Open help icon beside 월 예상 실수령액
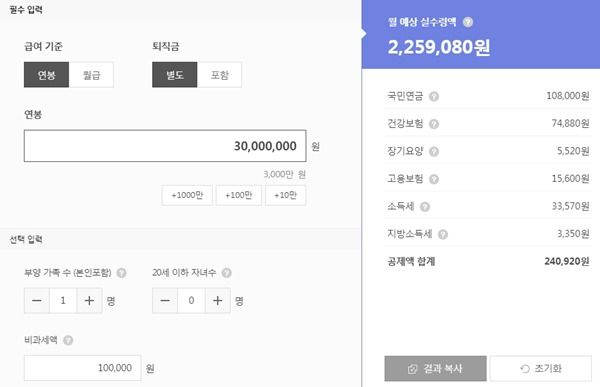Image resolution: width=600 pixels, height=387 pixels. 468,22
